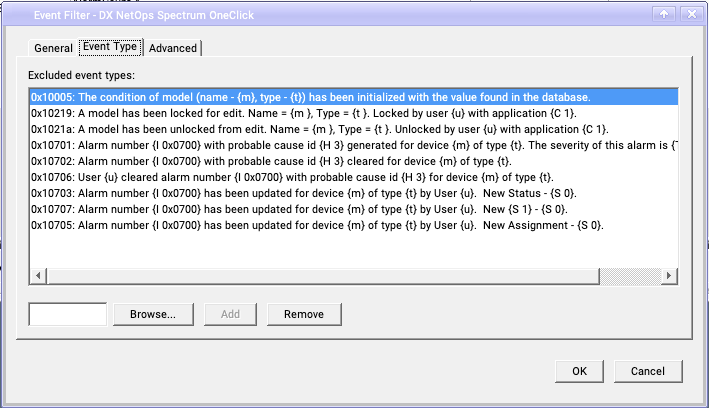The height and width of the screenshot is (408, 709).
Task: Select the 0x10703 New Status event row
Action: click(354, 194)
